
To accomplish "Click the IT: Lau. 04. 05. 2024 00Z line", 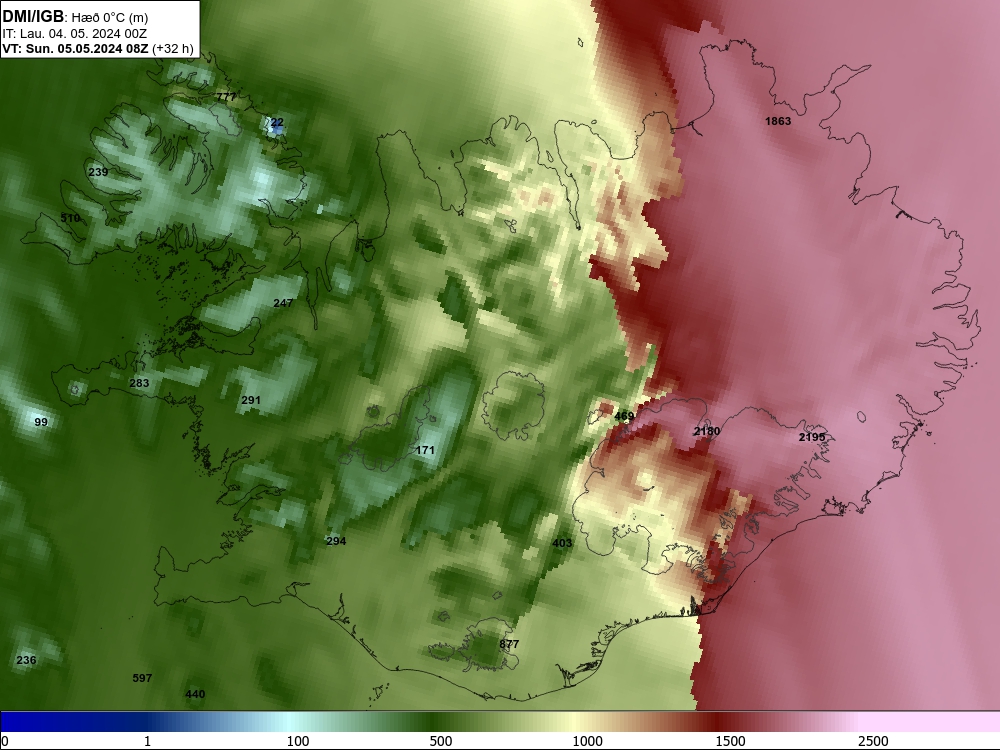I will 75,34.
